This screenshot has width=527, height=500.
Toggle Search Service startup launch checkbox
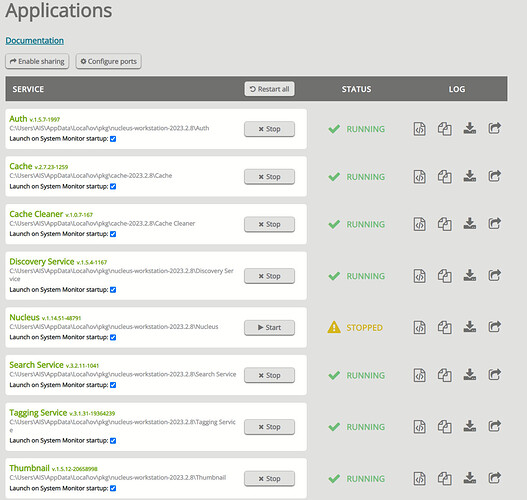(113, 385)
